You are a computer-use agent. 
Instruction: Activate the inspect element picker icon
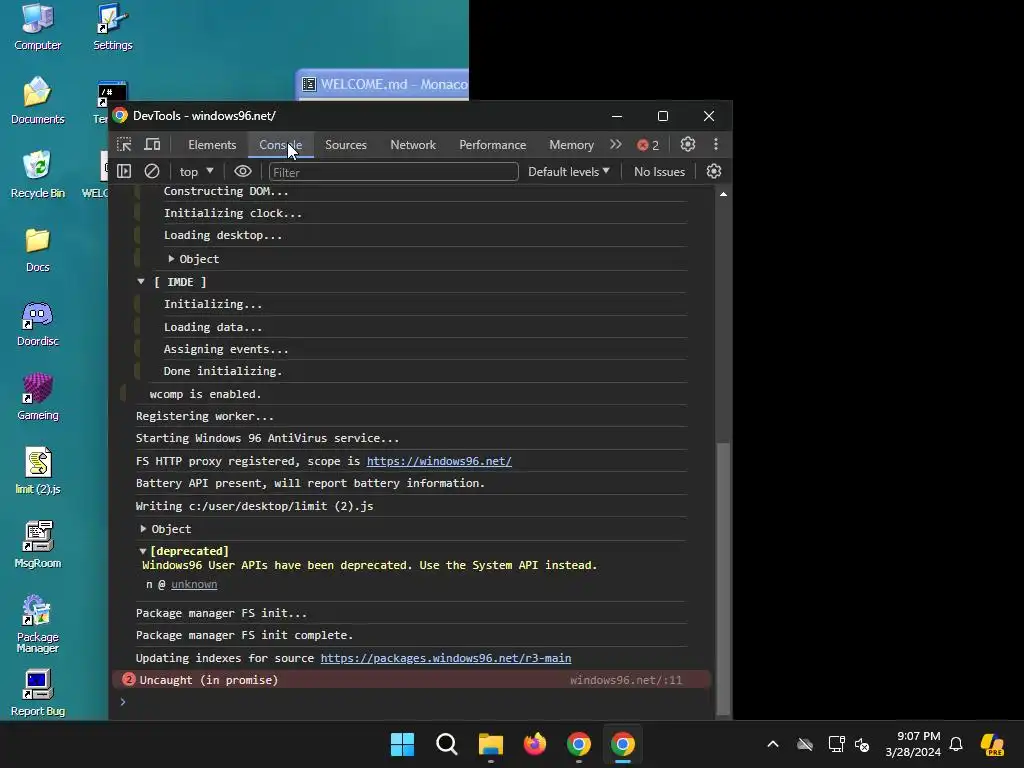coord(124,144)
